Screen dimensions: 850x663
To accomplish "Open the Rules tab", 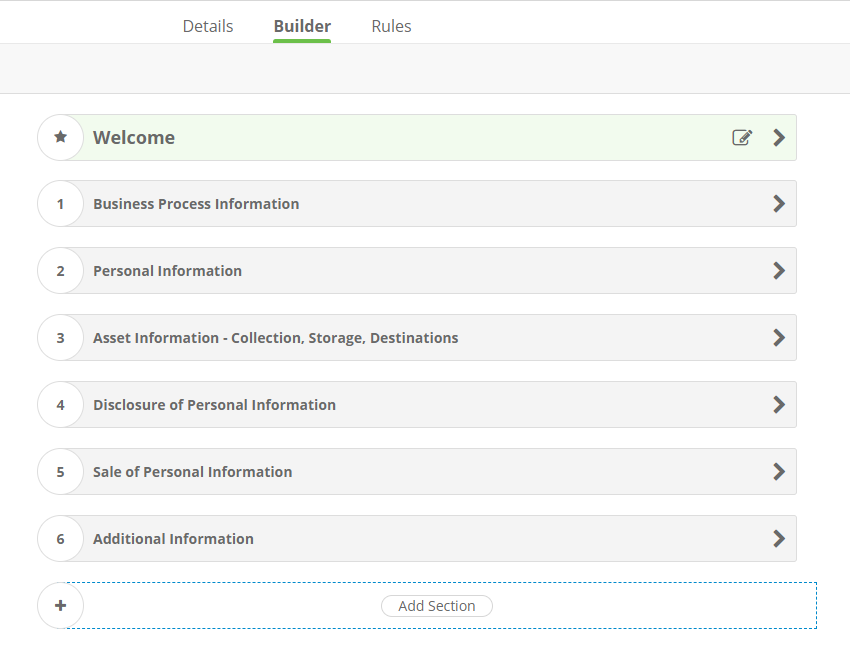I will 391,26.
